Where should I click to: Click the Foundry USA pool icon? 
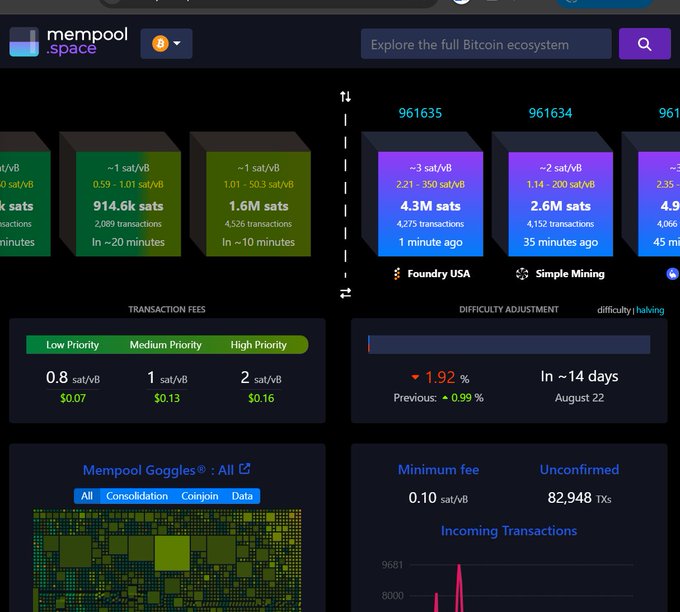[397, 274]
